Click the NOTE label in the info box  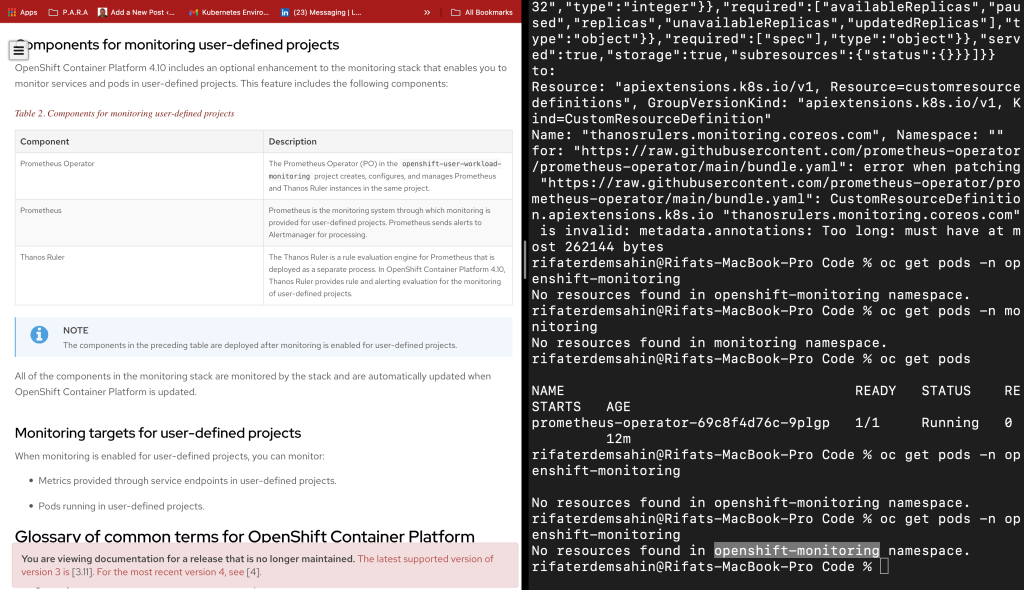[76, 330]
